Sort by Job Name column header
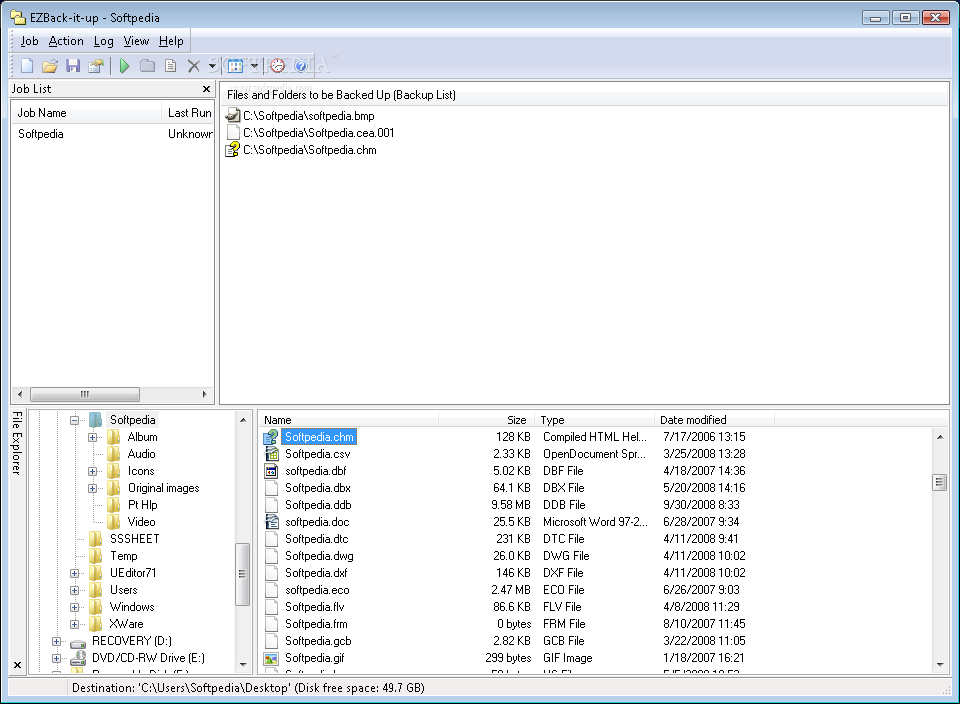Image resolution: width=960 pixels, height=704 pixels. coord(86,113)
